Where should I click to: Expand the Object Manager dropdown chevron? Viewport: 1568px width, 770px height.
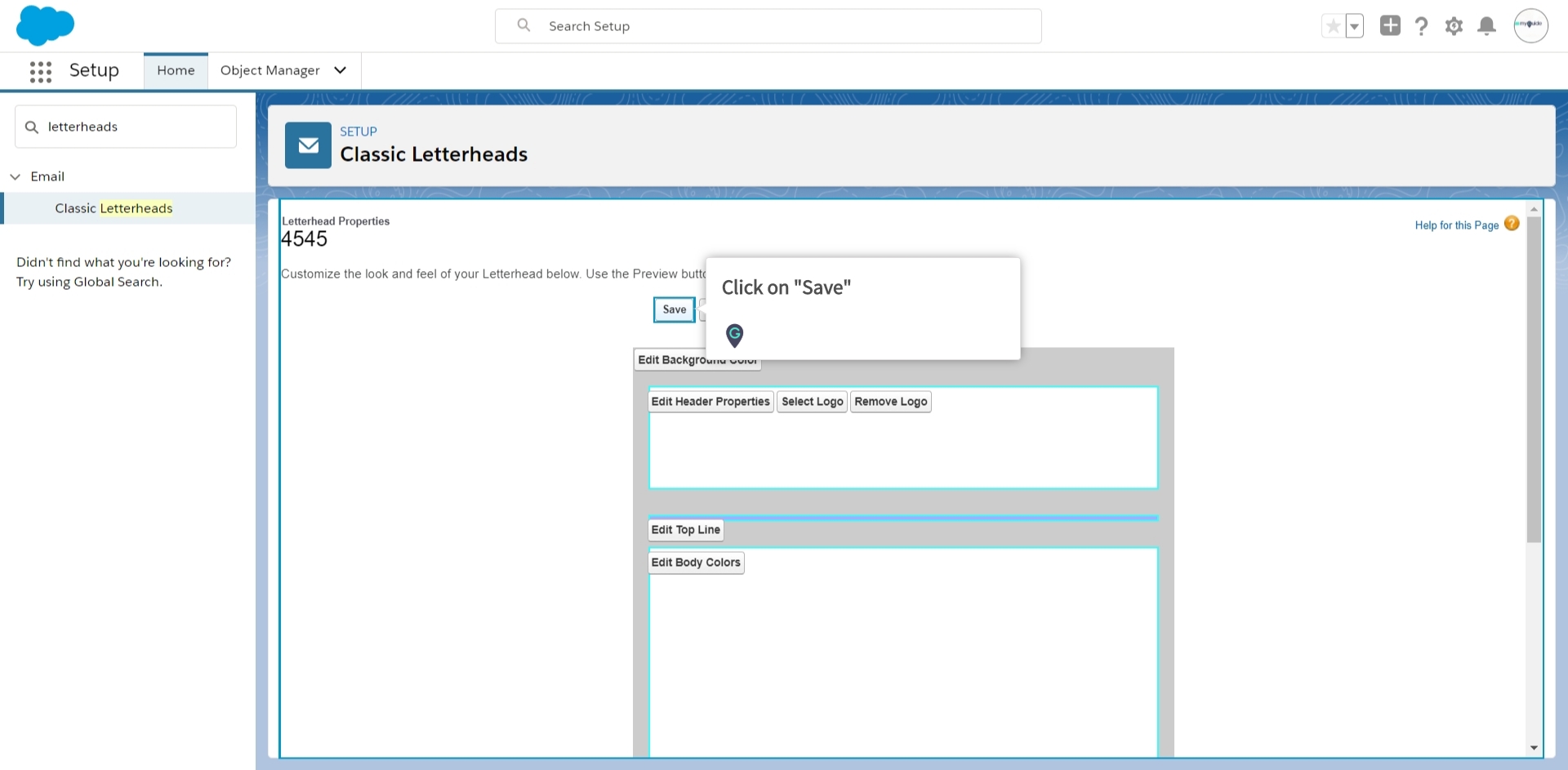tap(341, 70)
